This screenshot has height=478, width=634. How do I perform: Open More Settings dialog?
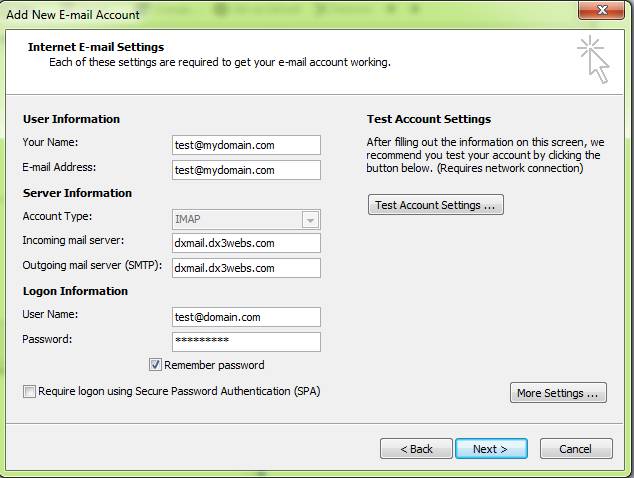(558, 393)
